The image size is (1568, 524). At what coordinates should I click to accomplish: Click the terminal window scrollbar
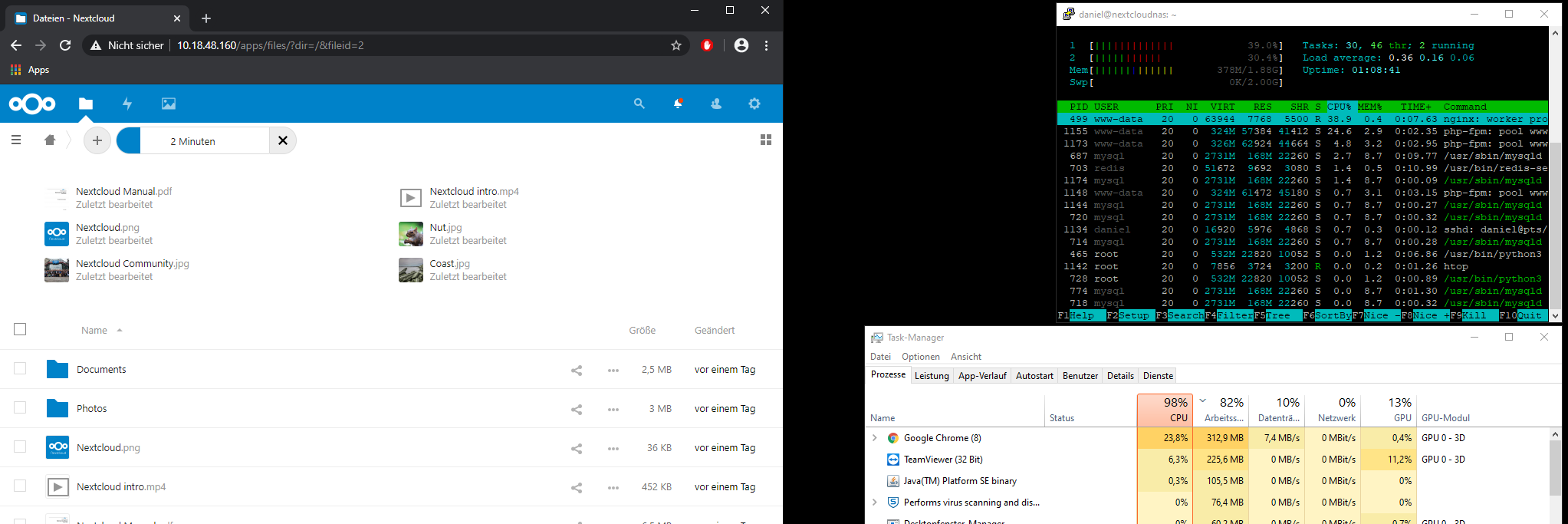click(x=1555, y=174)
